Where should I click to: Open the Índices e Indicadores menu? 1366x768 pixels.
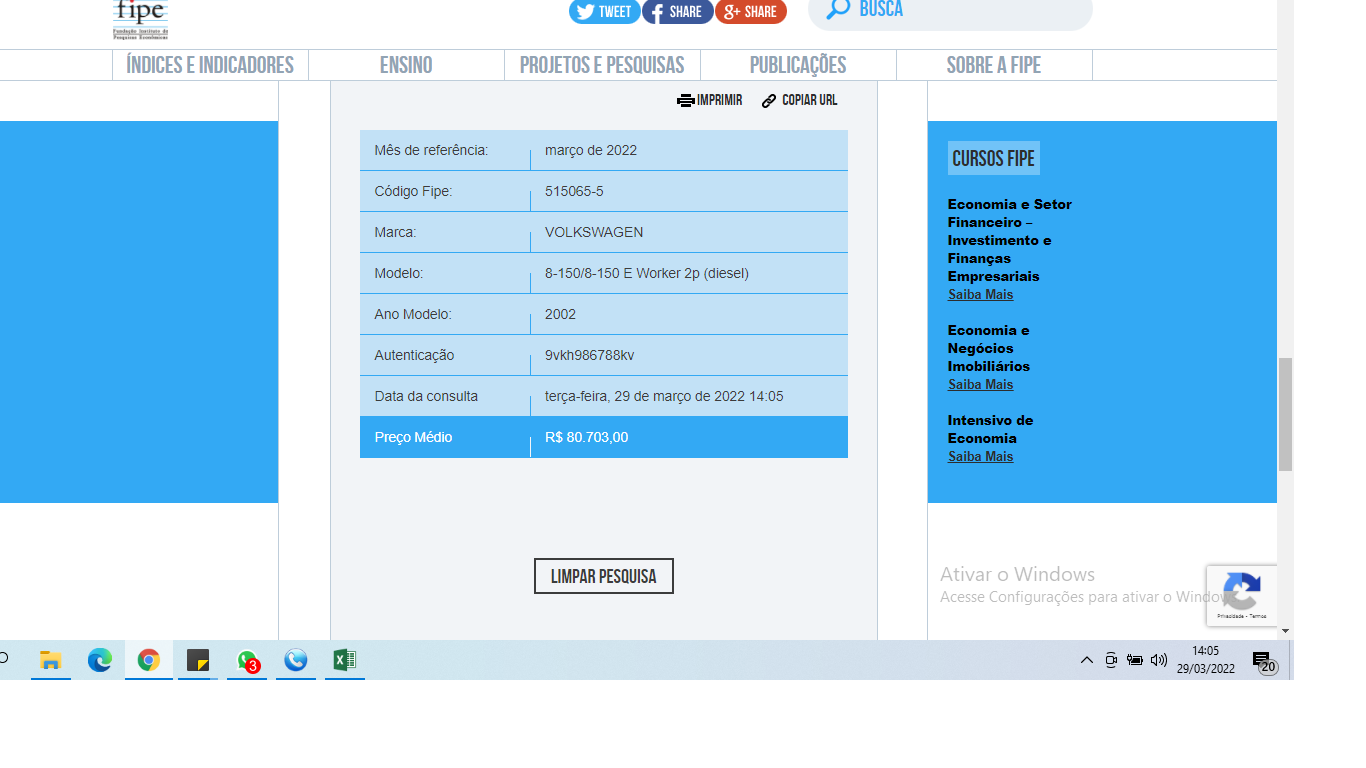[x=210, y=65]
